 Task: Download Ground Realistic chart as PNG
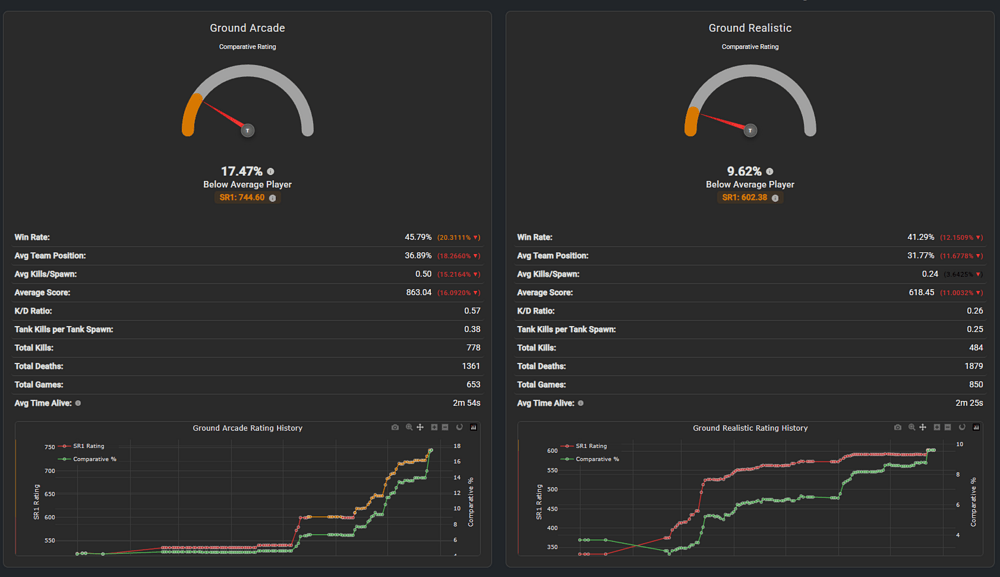(x=897, y=427)
